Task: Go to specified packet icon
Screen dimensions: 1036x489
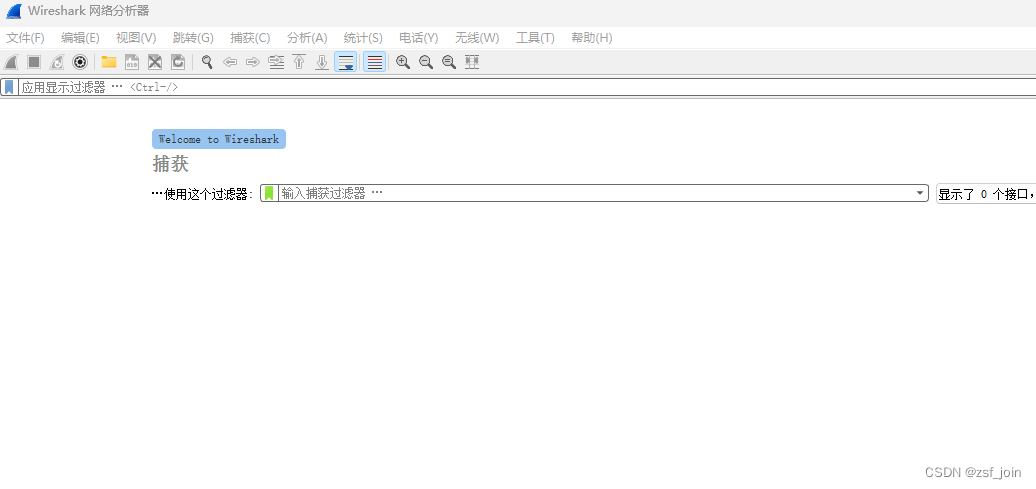Action: coord(276,62)
